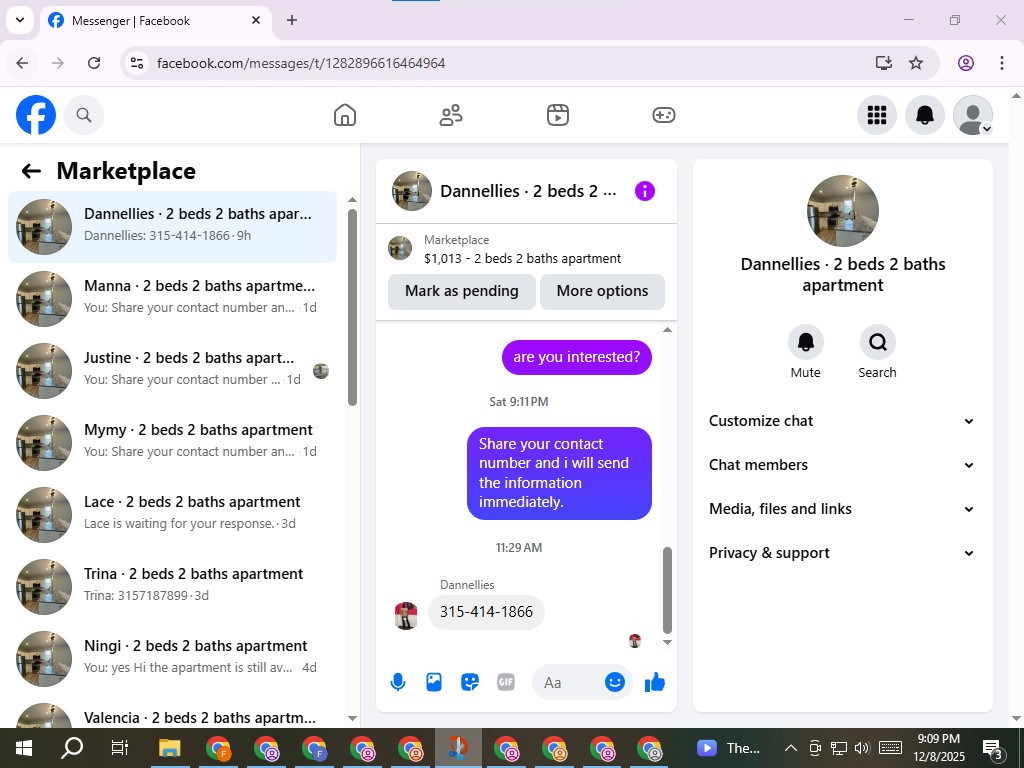Click the message text field Aa
The height and width of the screenshot is (768, 1024).
[569, 682]
